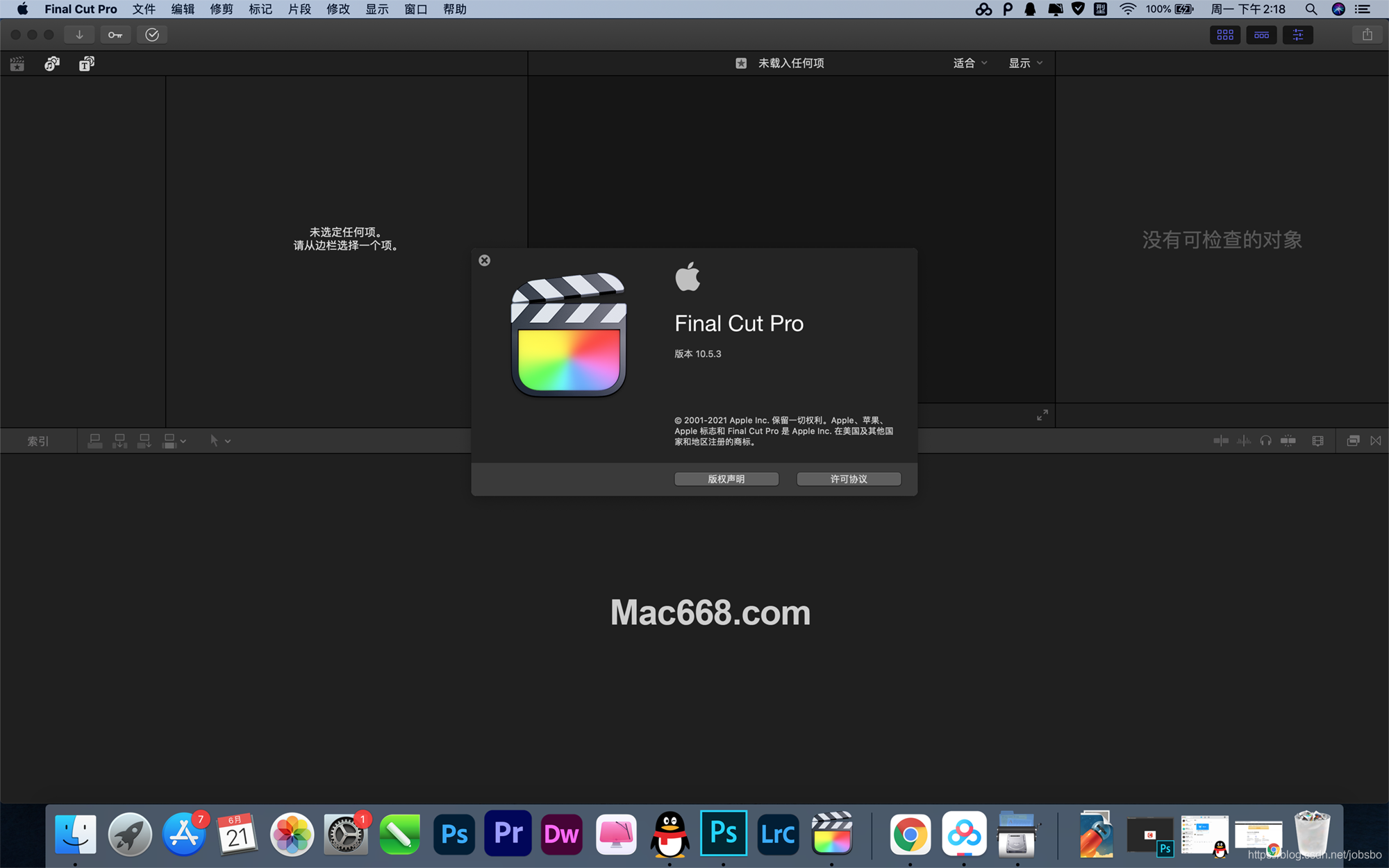Toggle the browser panel visibility
The width and height of the screenshot is (1389, 868).
click(1225, 35)
